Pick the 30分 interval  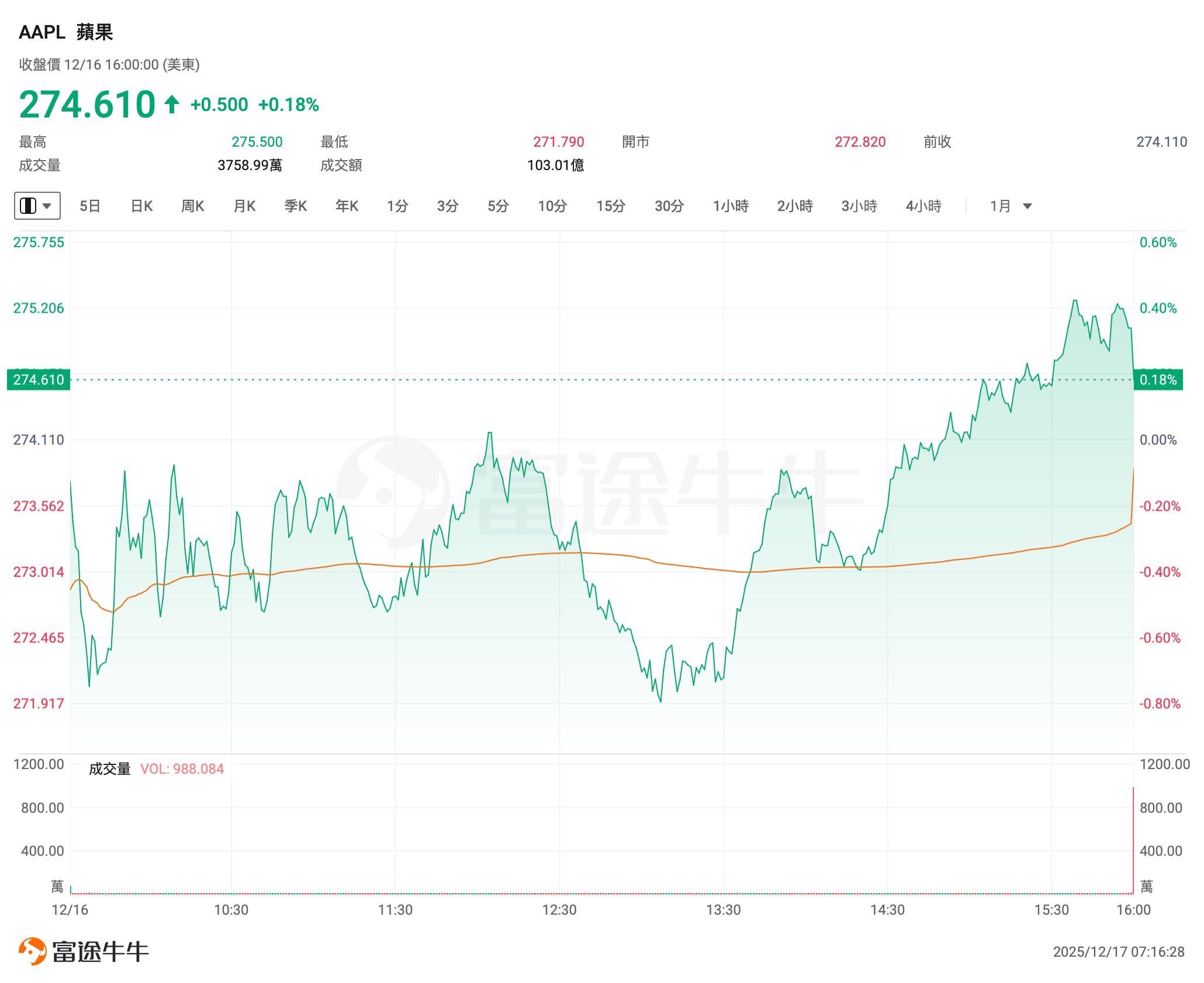click(669, 206)
